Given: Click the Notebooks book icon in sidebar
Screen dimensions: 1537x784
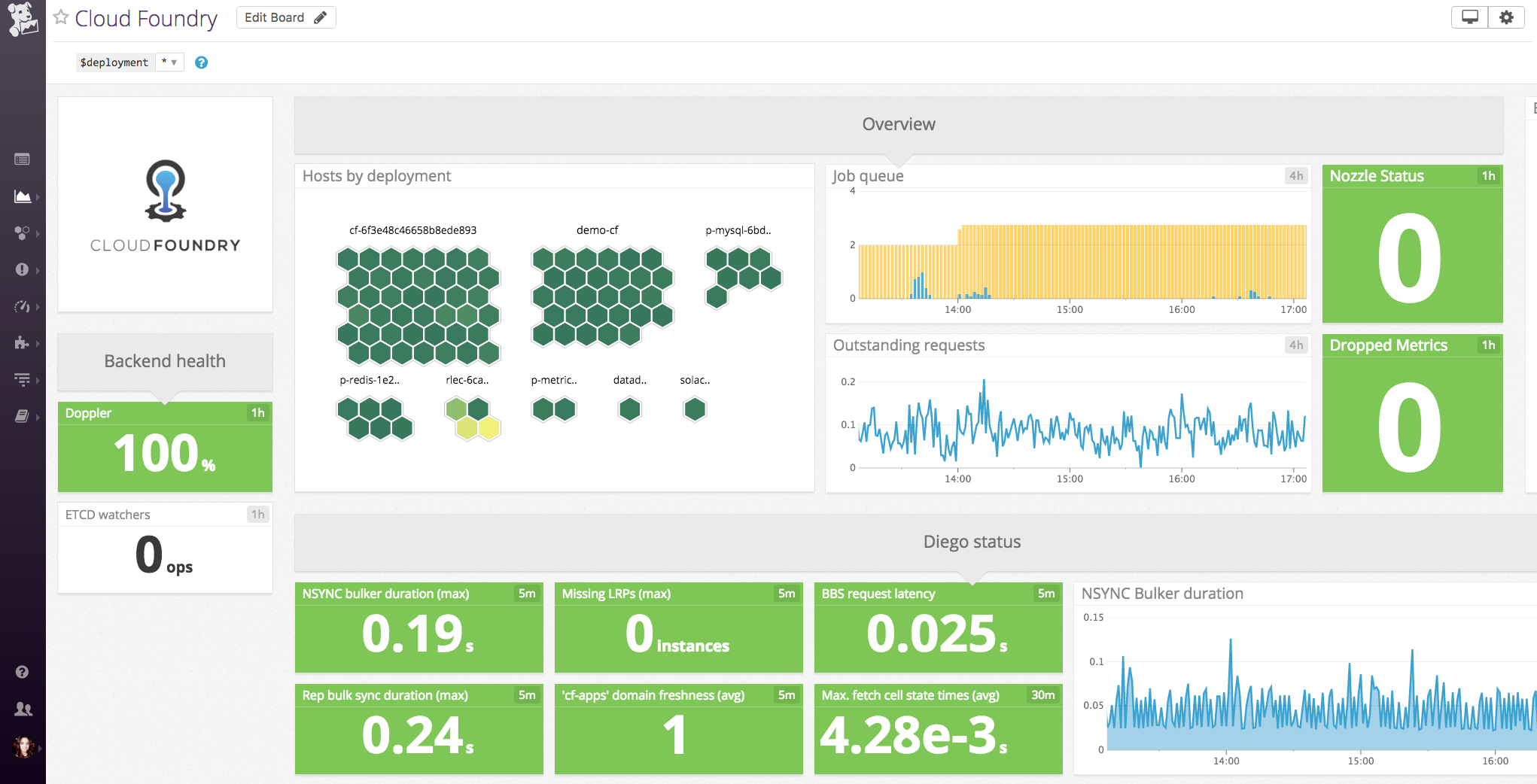Looking at the screenshot, I should click(21, 416).
